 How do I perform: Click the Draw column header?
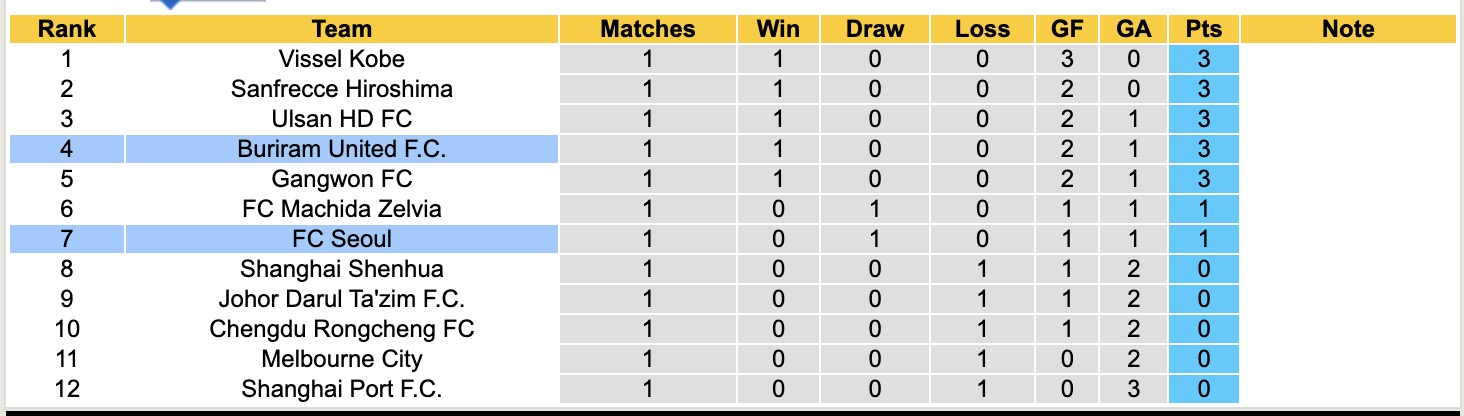(x=874, y=29)
